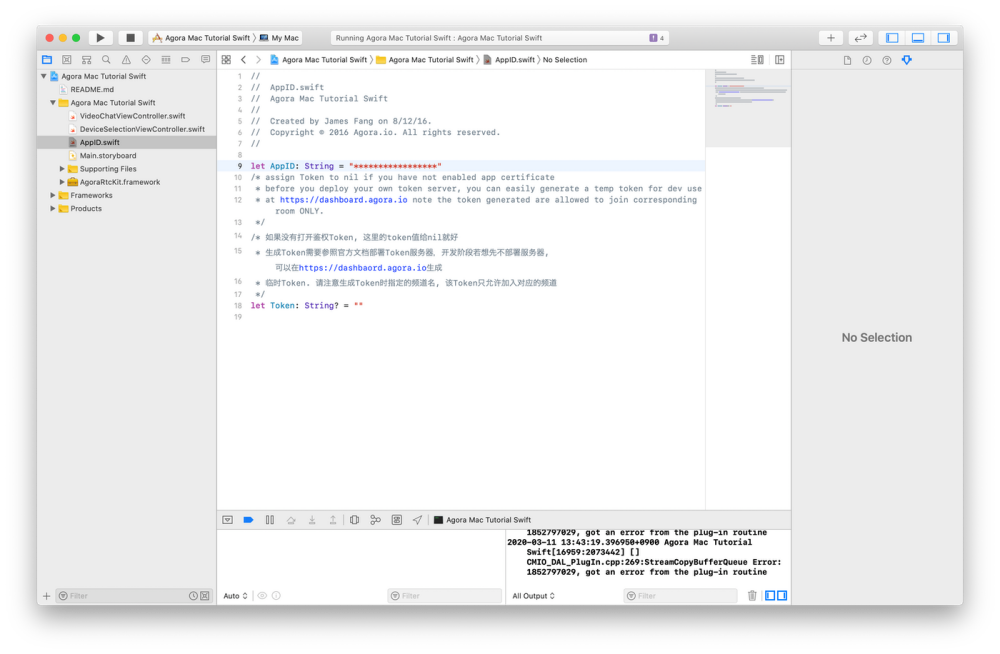Open the All Output console dropdown
Viewport: 1000px width, 654px height.
pyautogui.click(x=534, y=595)
